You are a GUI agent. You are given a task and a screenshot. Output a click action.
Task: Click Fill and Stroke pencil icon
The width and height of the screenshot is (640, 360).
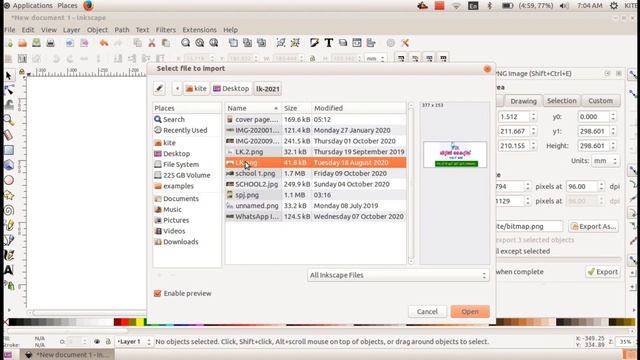pos(314,43)
